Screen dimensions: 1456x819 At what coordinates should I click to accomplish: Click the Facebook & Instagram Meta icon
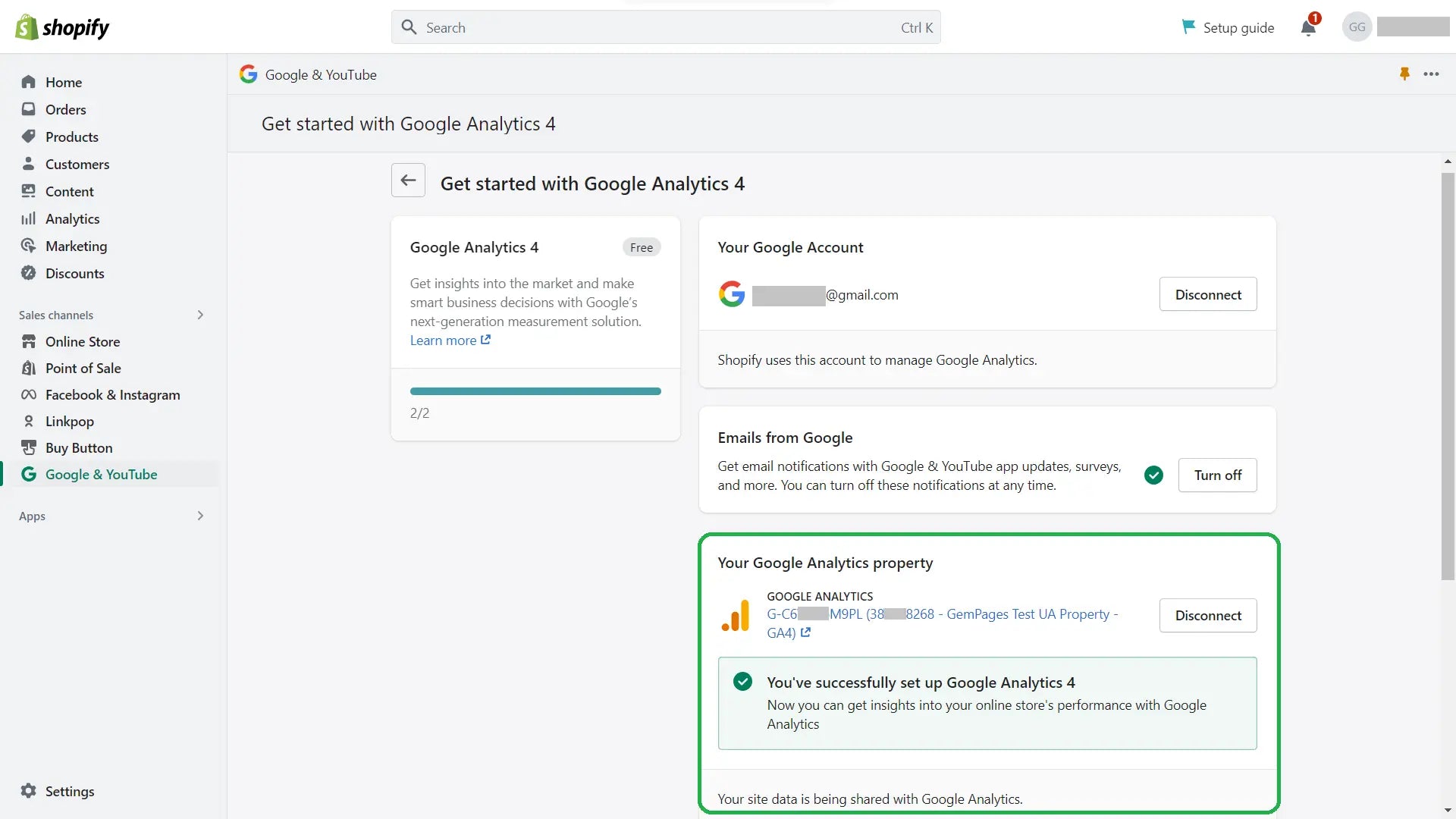[29, 394]
